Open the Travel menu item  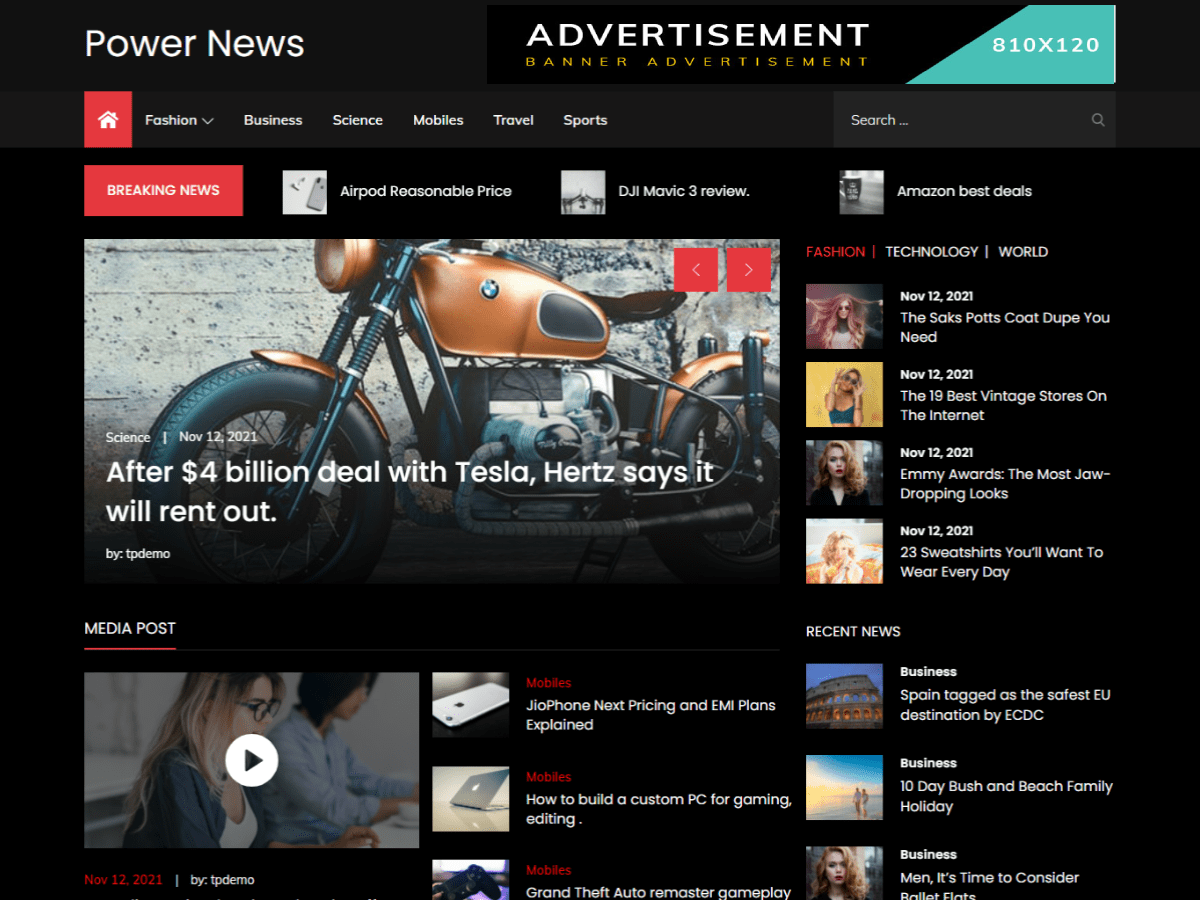(x=513, y=119)
